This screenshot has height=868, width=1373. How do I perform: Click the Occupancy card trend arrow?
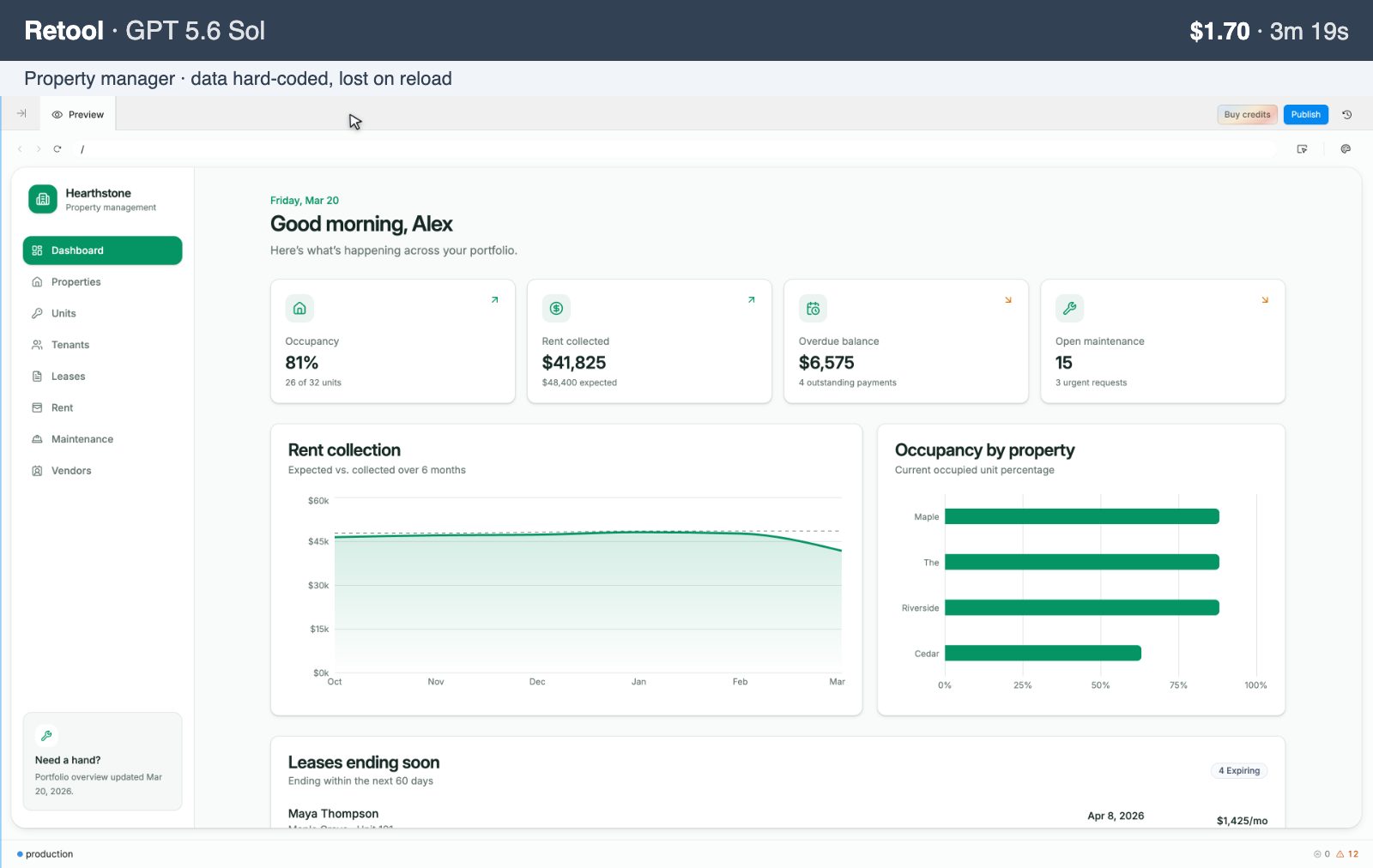(x=494, y=299)
